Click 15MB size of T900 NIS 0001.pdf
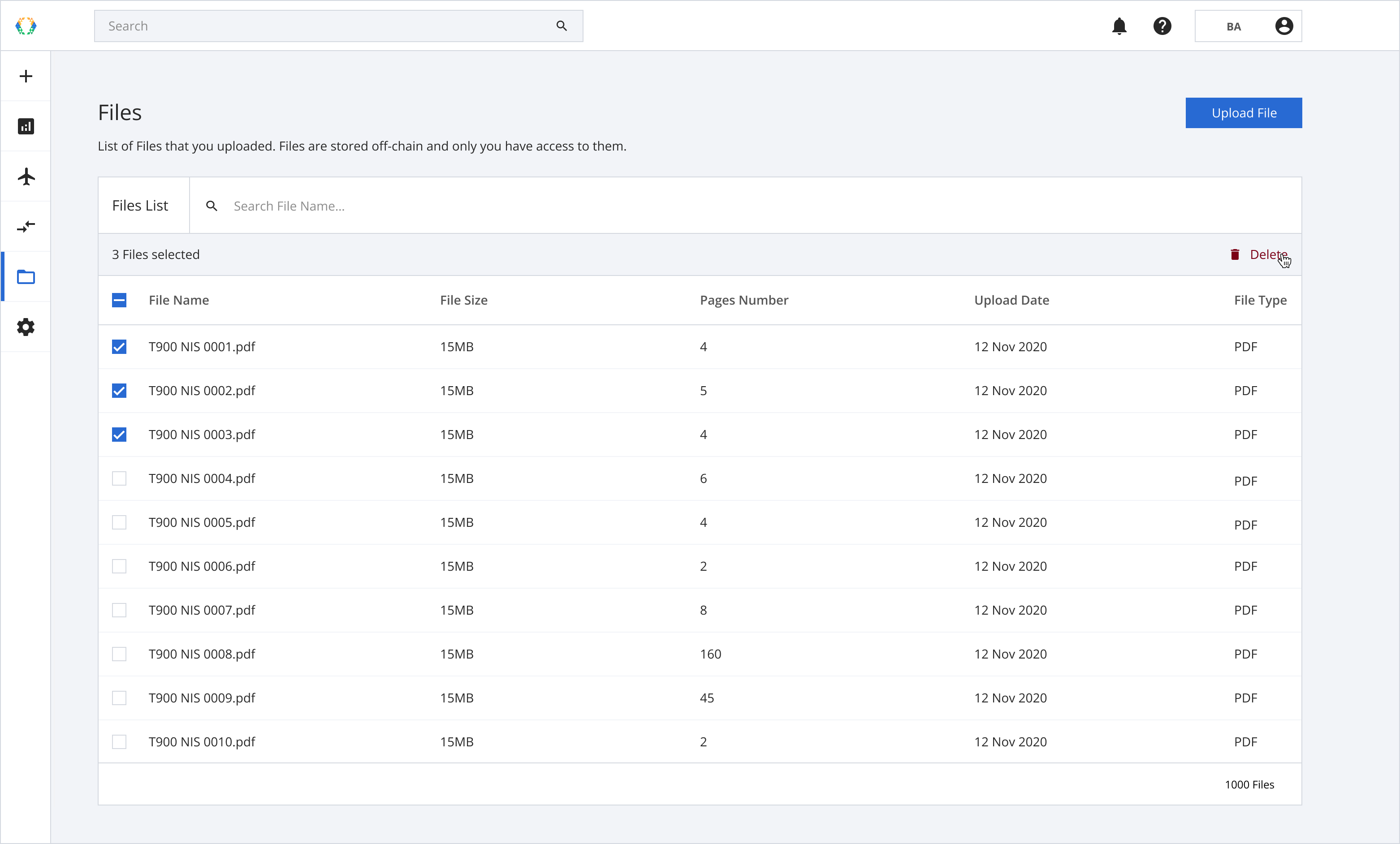This screenshot has width=1400, height=844. (456, 346)
